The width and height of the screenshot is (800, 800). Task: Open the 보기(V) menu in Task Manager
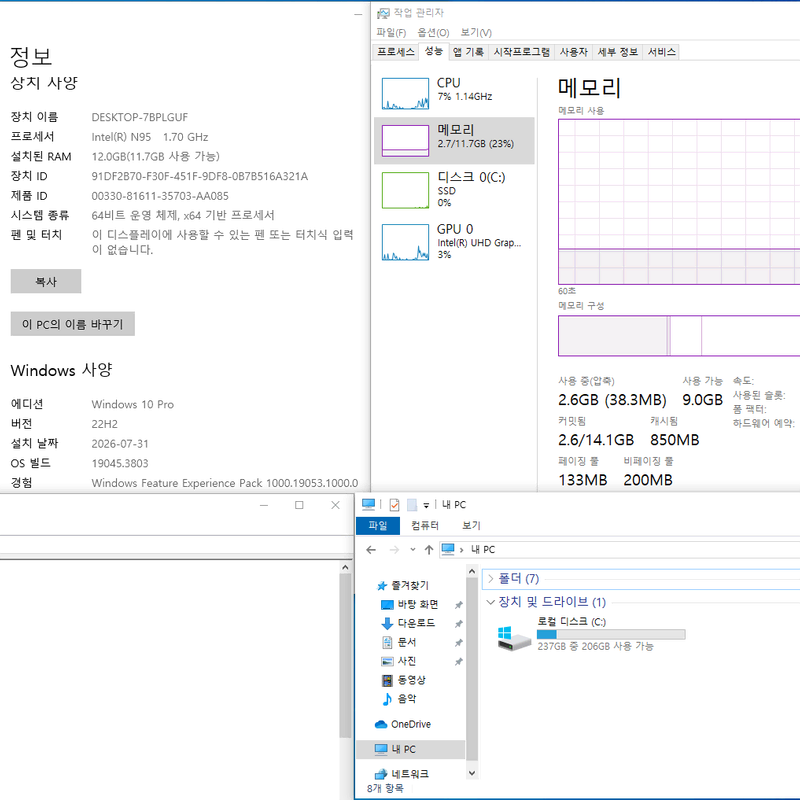[x=476, y=33]
